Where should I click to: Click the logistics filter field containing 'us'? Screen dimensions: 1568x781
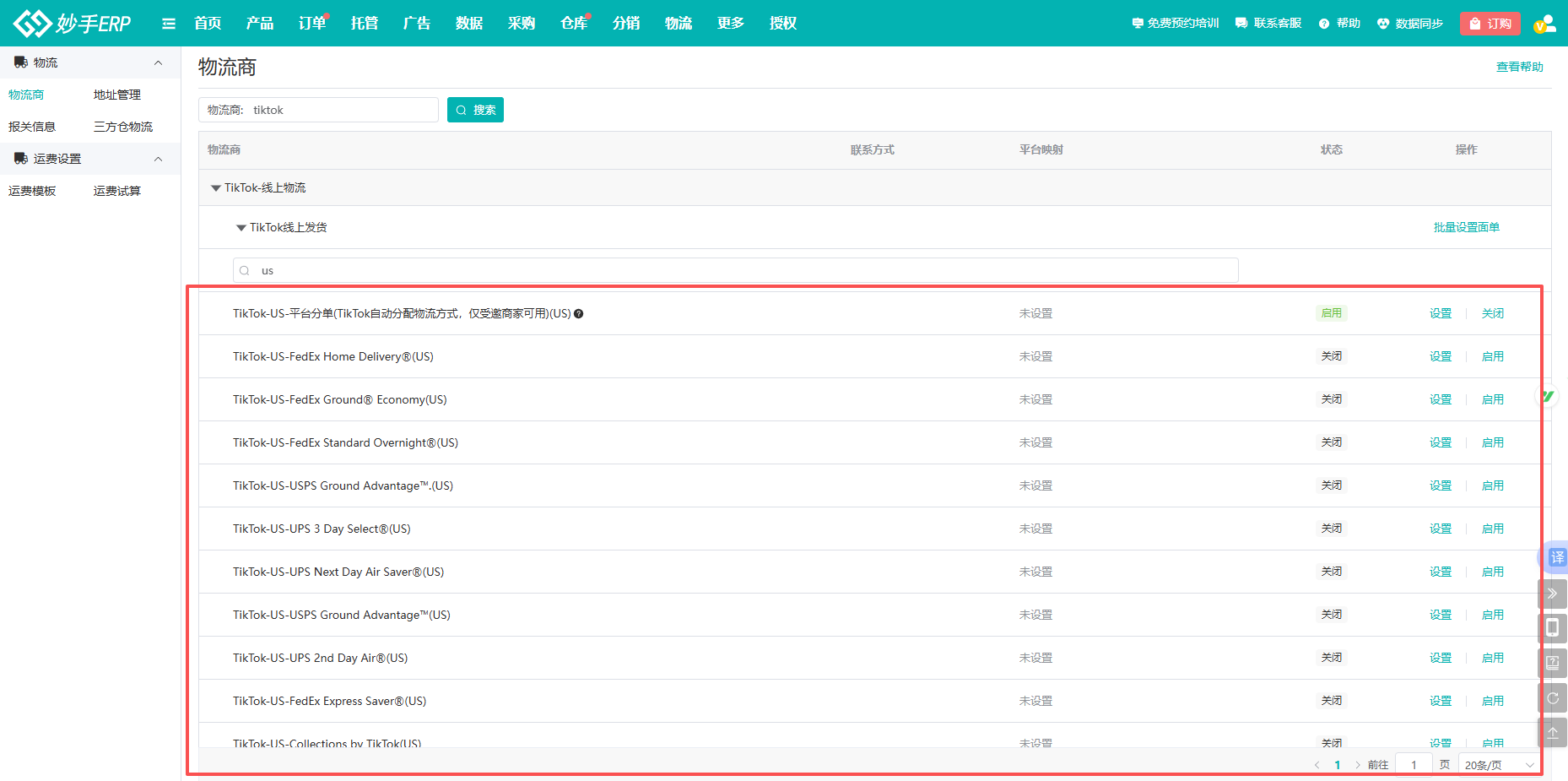(734, 270)
